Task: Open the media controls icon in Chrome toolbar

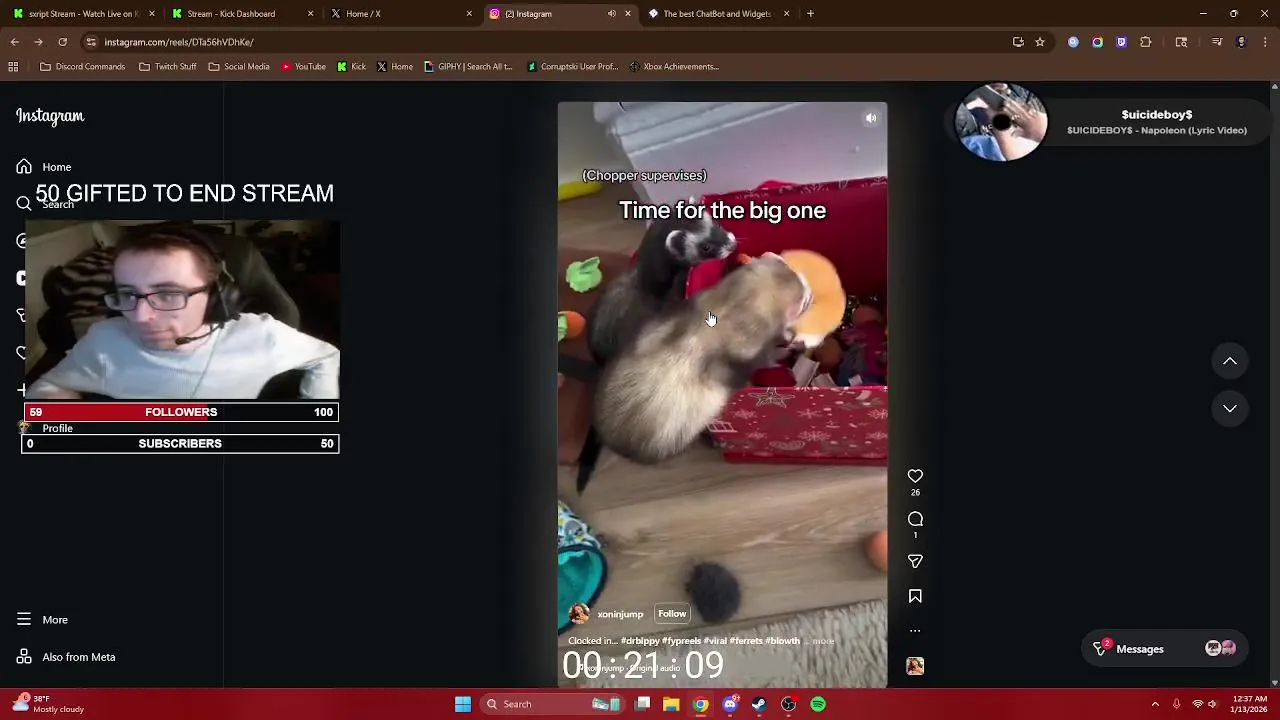Action: 1217,42
